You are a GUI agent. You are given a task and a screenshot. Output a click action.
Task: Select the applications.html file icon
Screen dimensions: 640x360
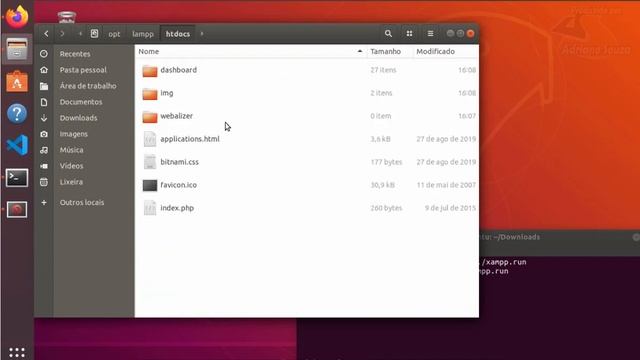coord(150,139)
